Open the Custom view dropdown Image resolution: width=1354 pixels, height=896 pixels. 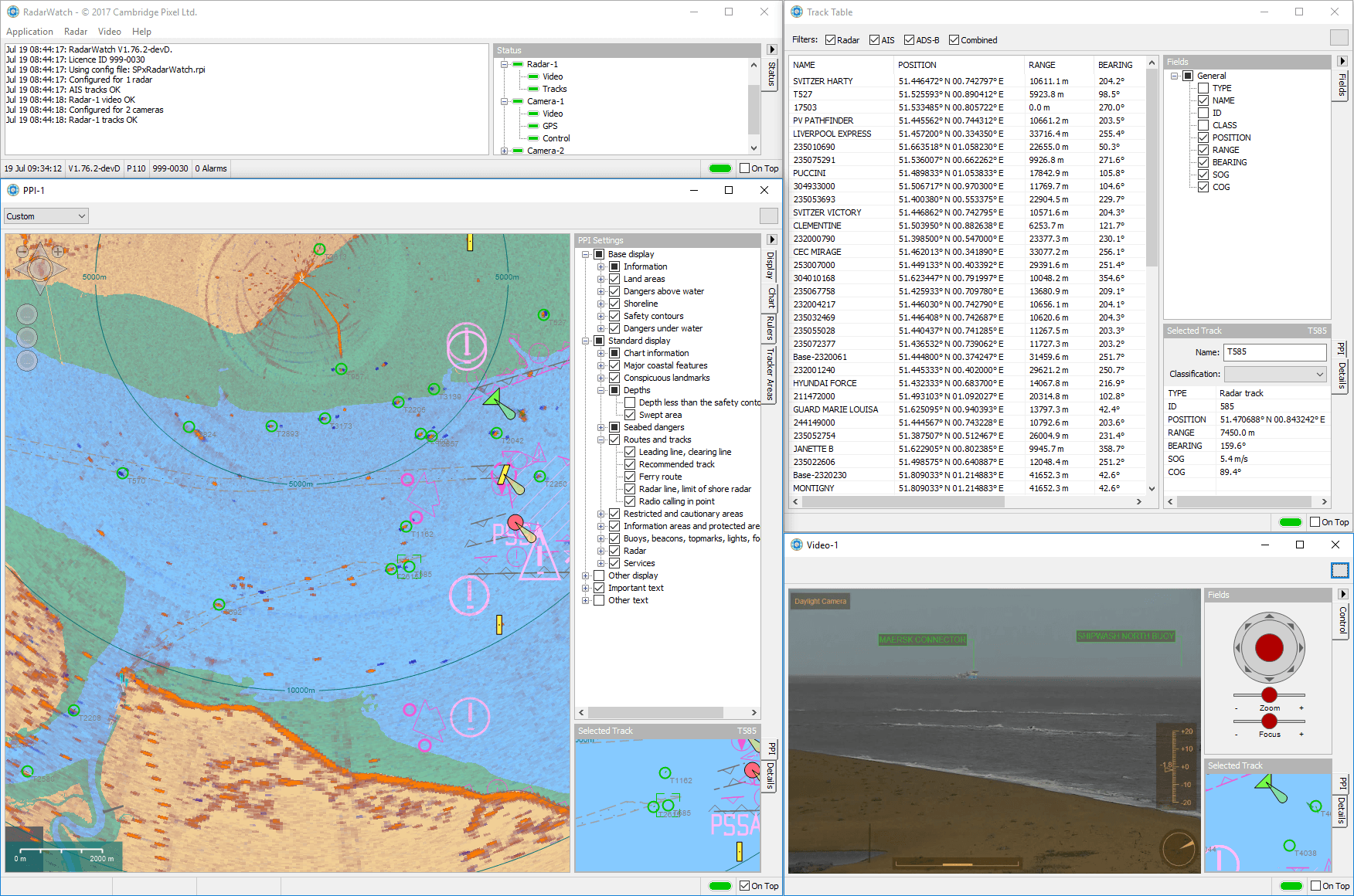[x=46, y=216]
